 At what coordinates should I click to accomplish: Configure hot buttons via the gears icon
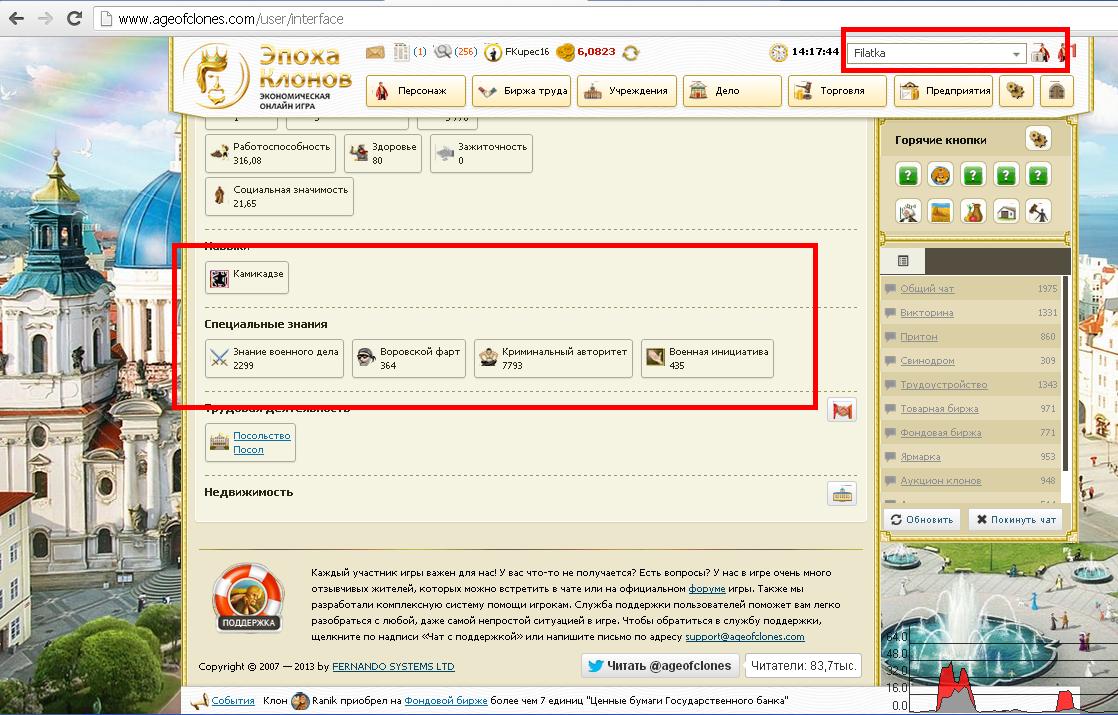(1038, 138)
